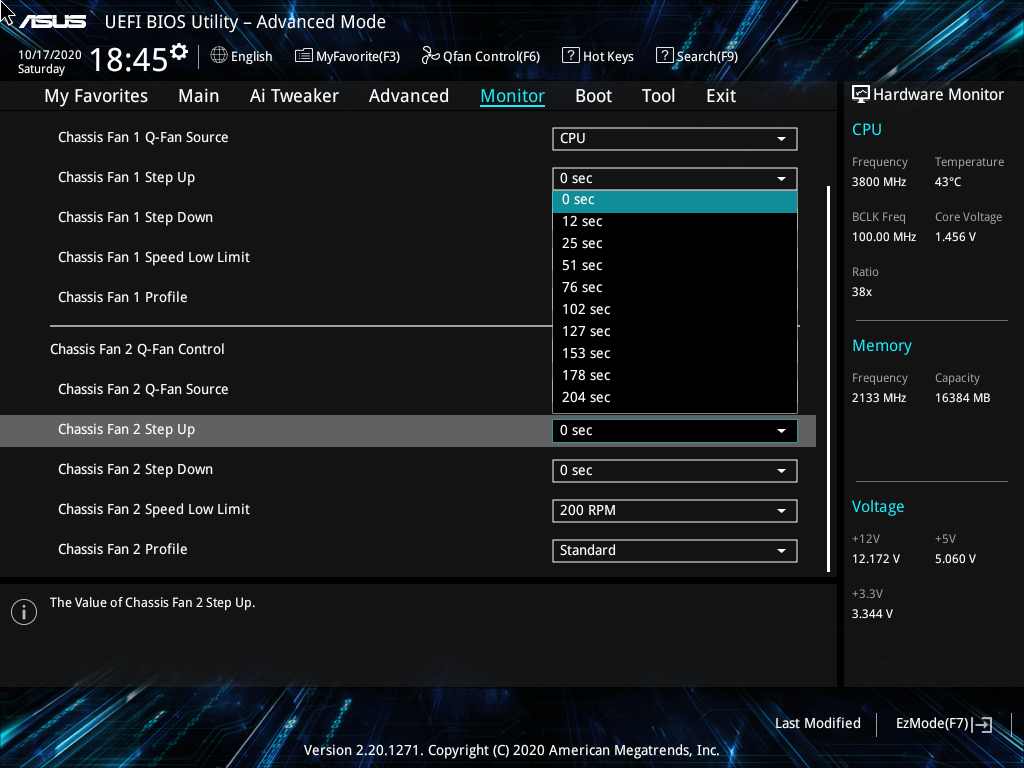Choose 153 sec from the open list
This screenshot has height=768, width=1024.
(x=675, y=353)
